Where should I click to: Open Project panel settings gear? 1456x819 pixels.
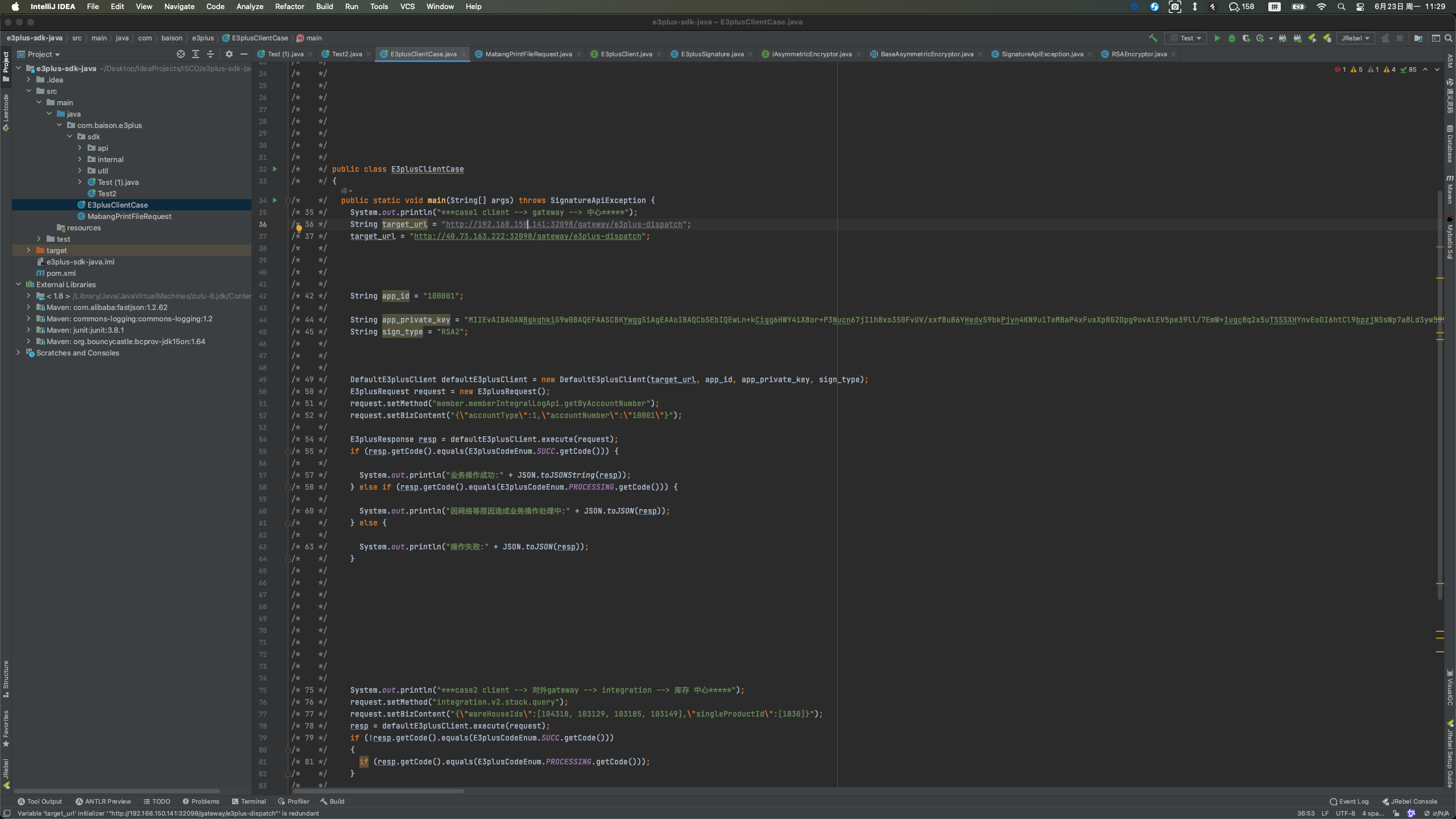pyautogui.click(x=229, y=54)
